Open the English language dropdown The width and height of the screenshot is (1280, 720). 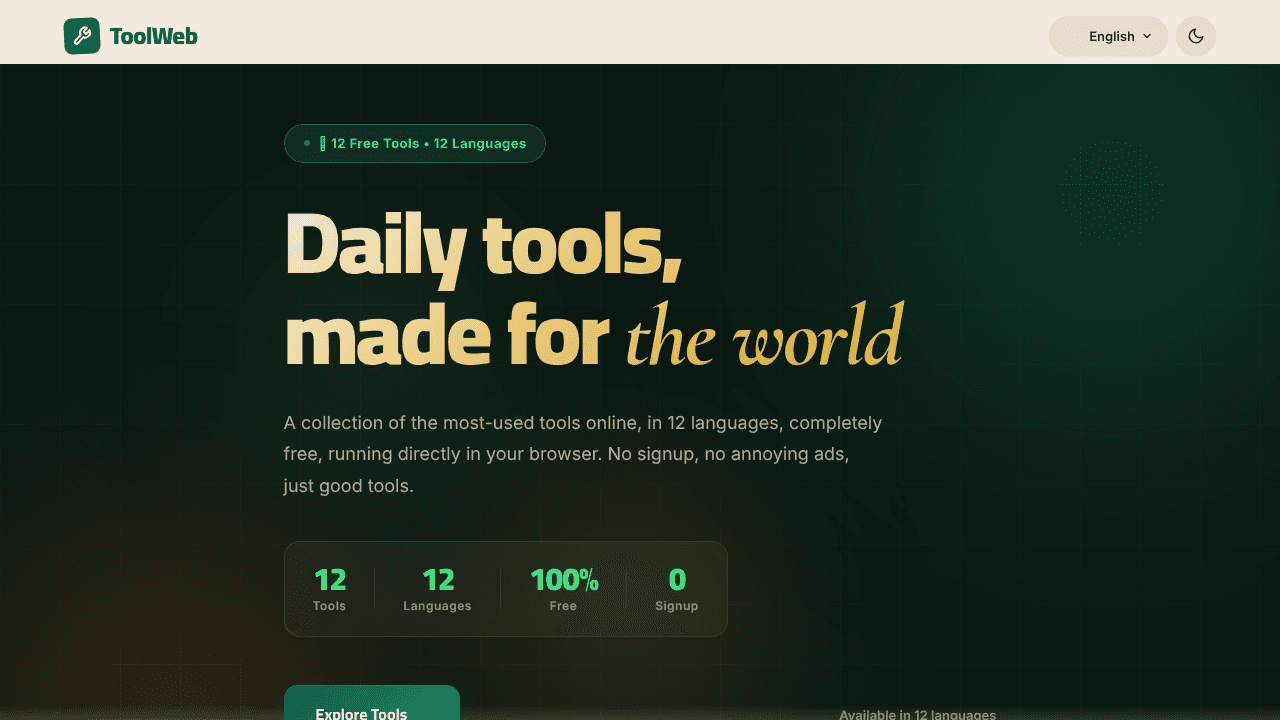coord(1108,36)
